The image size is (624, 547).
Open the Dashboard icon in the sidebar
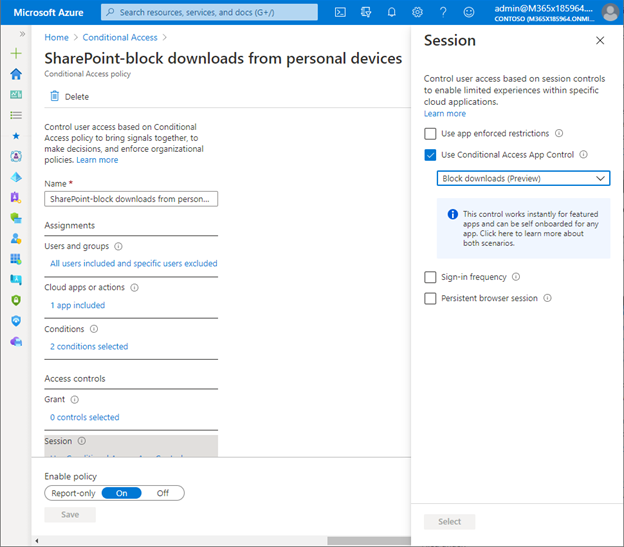16,95
